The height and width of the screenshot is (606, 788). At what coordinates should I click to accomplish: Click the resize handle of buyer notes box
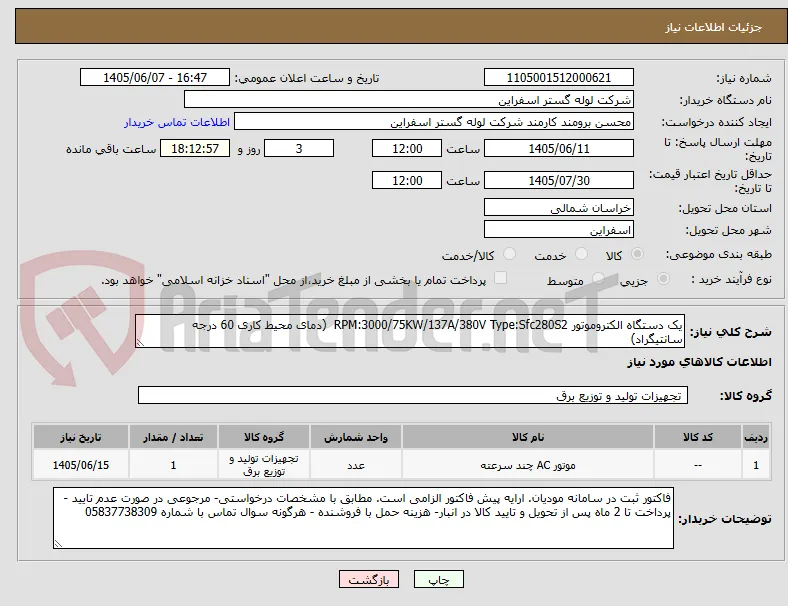58,544
